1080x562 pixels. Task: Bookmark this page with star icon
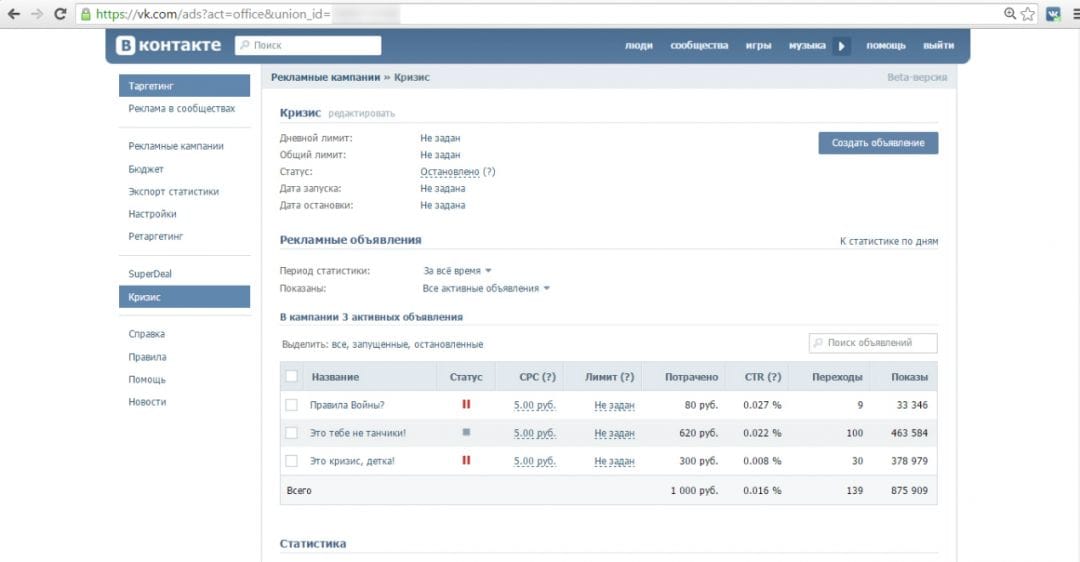pyautogui.click(x=1028, y=14)
